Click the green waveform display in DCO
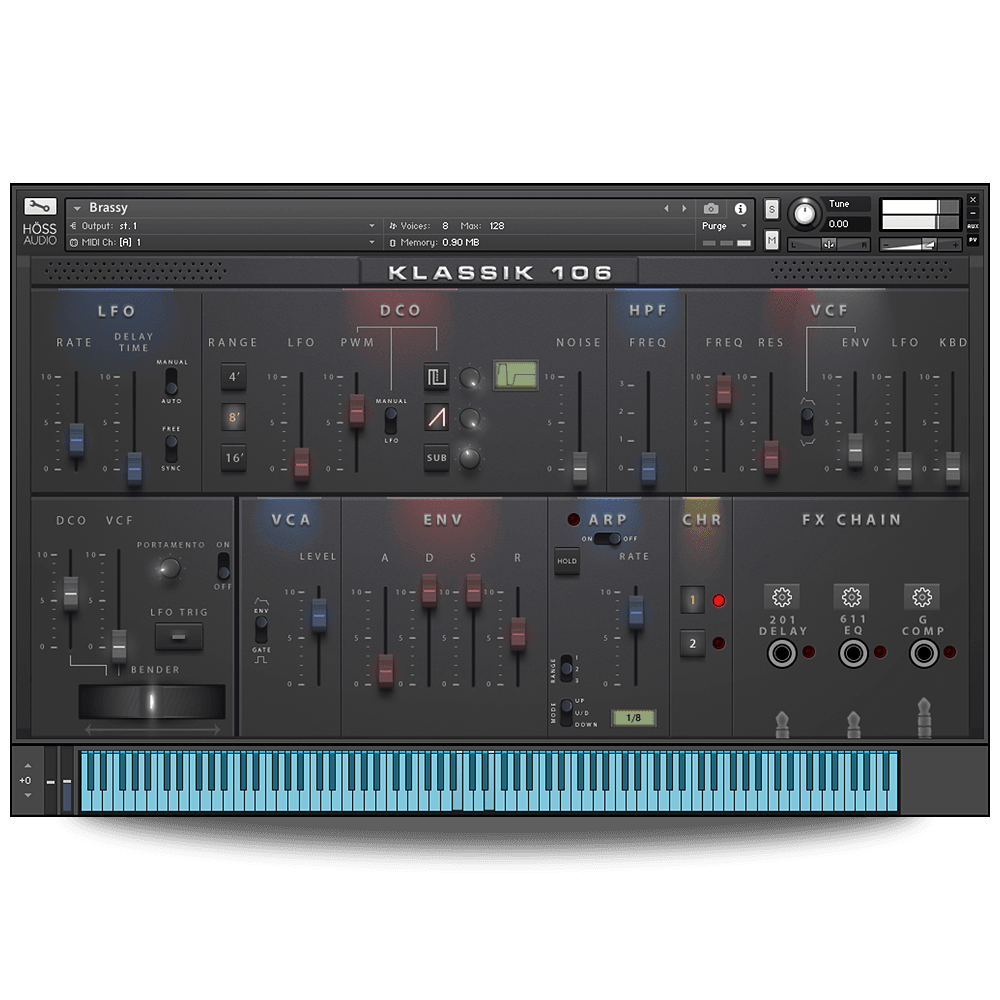1000x1000 pixels. pyautogui.click(x=515, y=375)
